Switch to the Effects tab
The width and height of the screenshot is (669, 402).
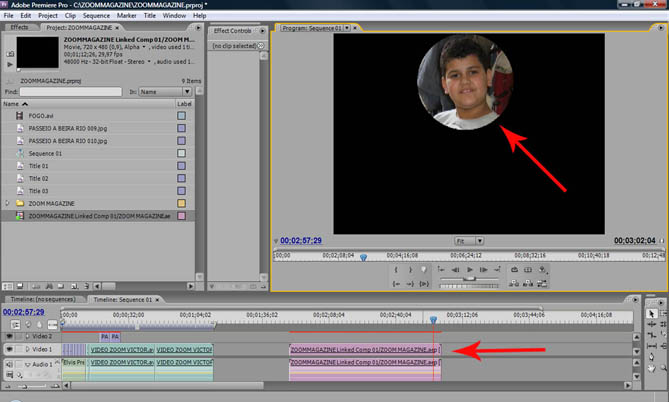click(20, 28)
